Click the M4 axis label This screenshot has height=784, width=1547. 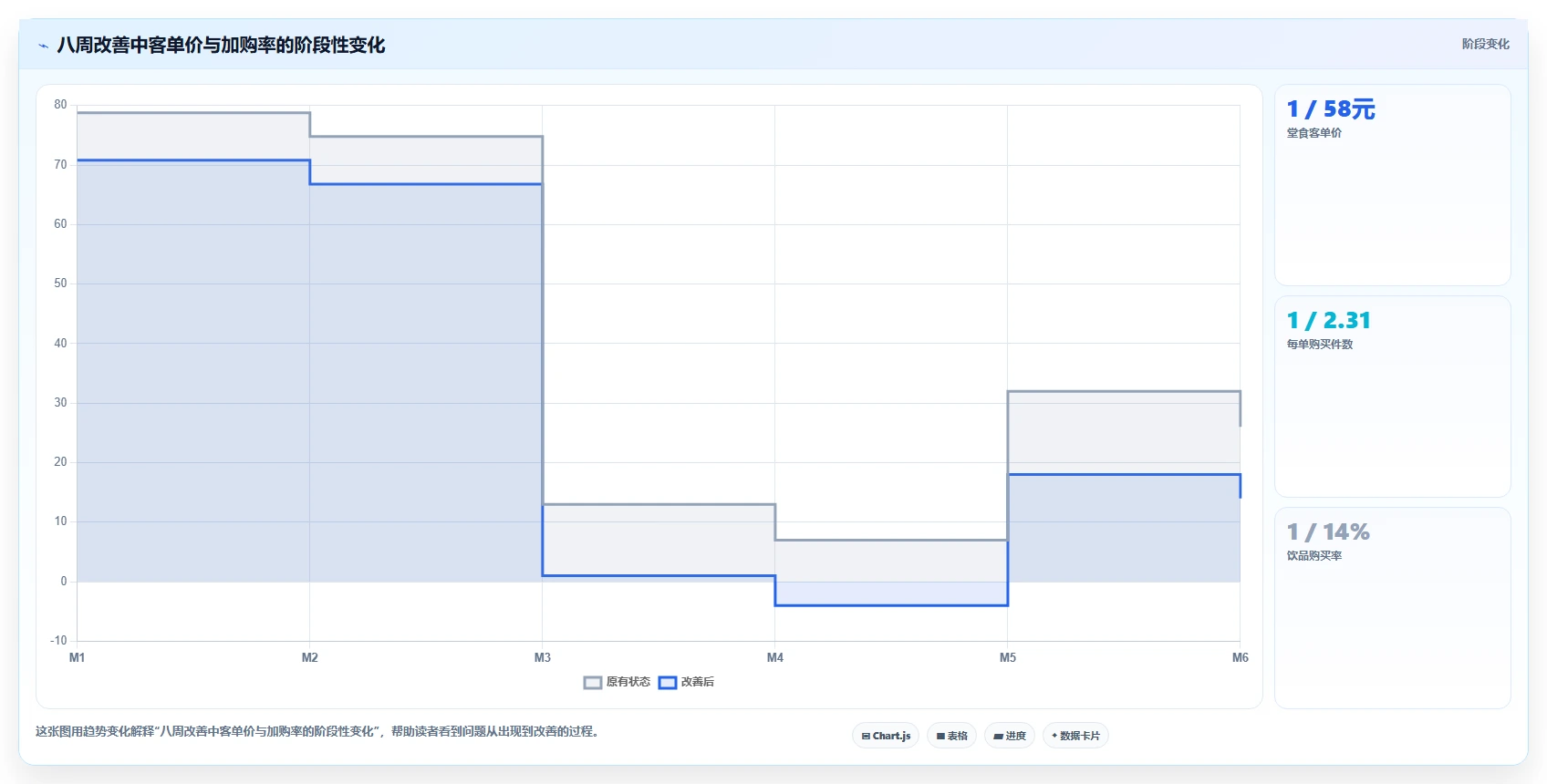(775, 657)
